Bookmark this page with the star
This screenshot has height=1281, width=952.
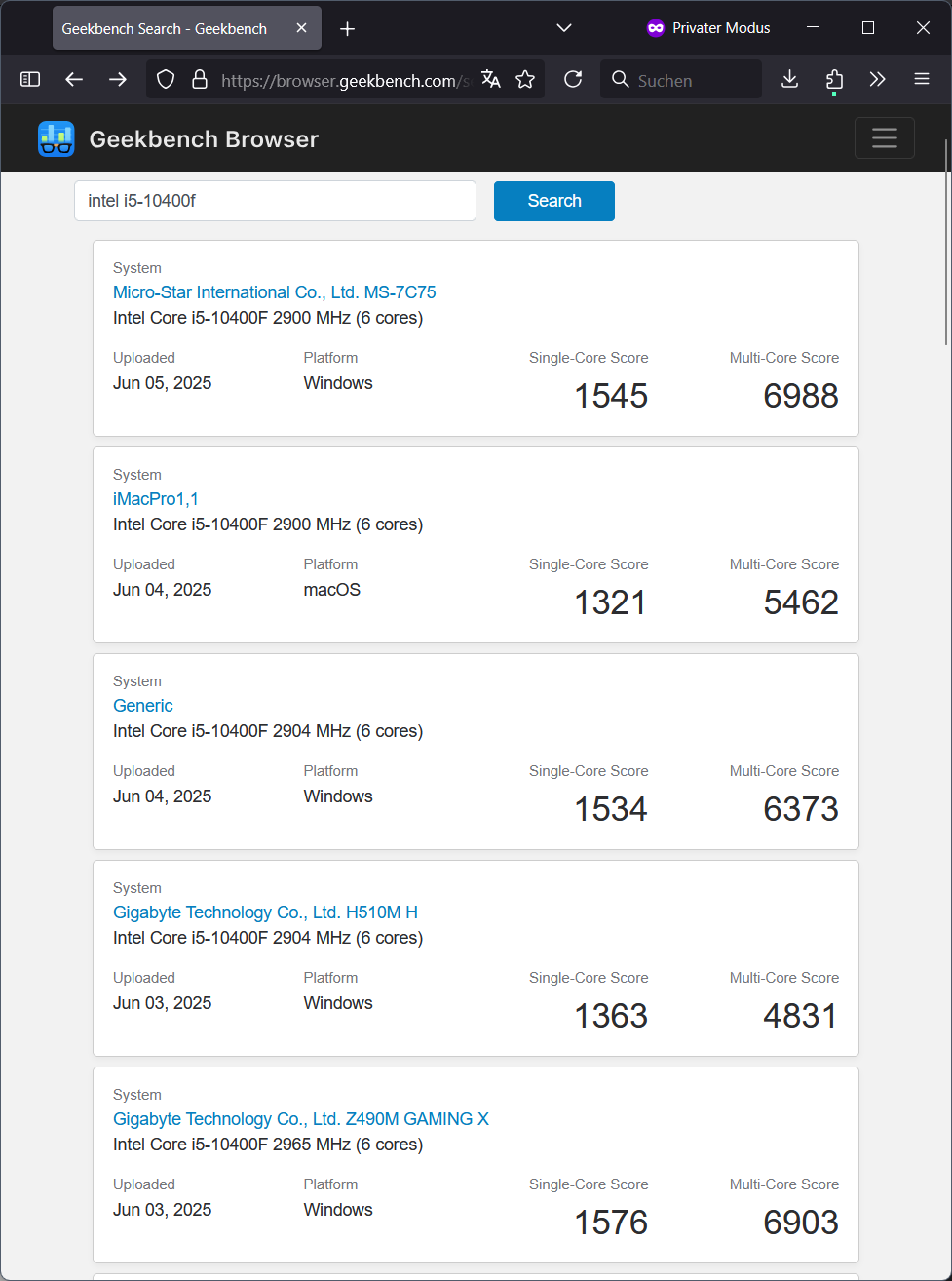click(x=525, y=80)
